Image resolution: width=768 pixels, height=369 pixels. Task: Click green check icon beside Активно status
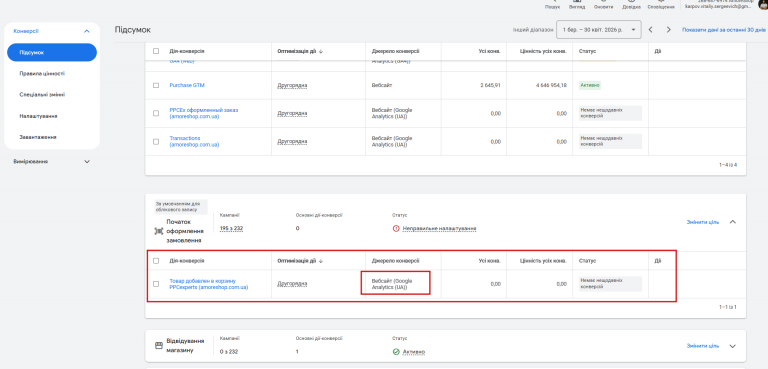(396, 352)
